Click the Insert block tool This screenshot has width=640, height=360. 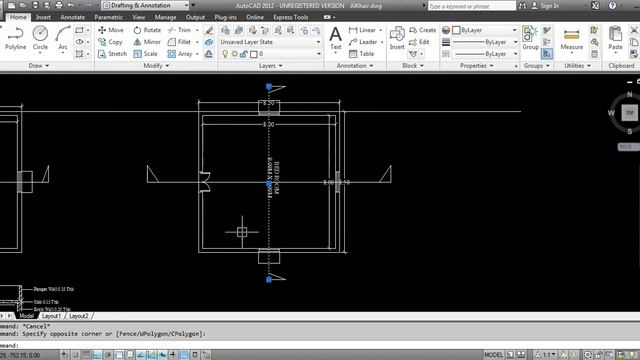(x=397, y=38)
